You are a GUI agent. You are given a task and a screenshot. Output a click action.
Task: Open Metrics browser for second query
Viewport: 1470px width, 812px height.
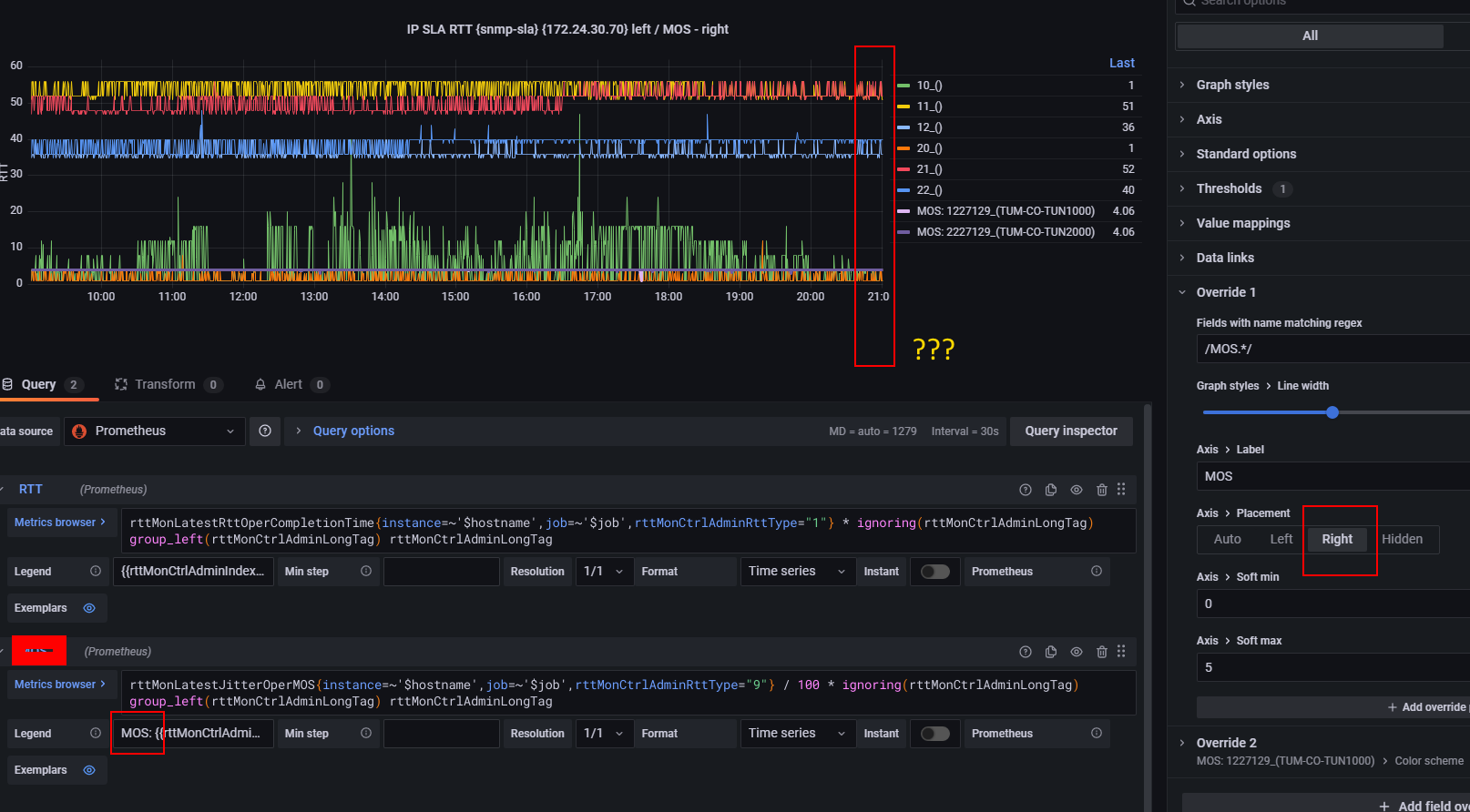(x=59, y=685)
